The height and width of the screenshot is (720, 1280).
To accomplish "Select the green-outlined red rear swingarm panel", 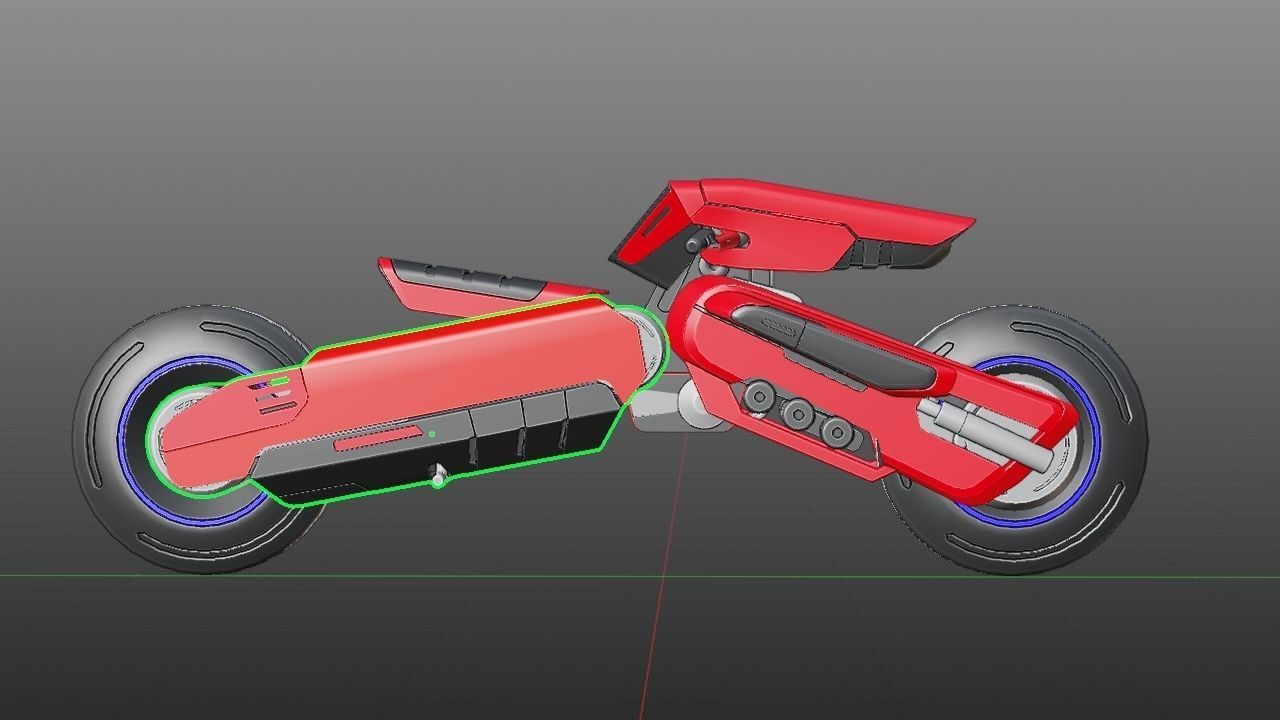I will [450, 365].
